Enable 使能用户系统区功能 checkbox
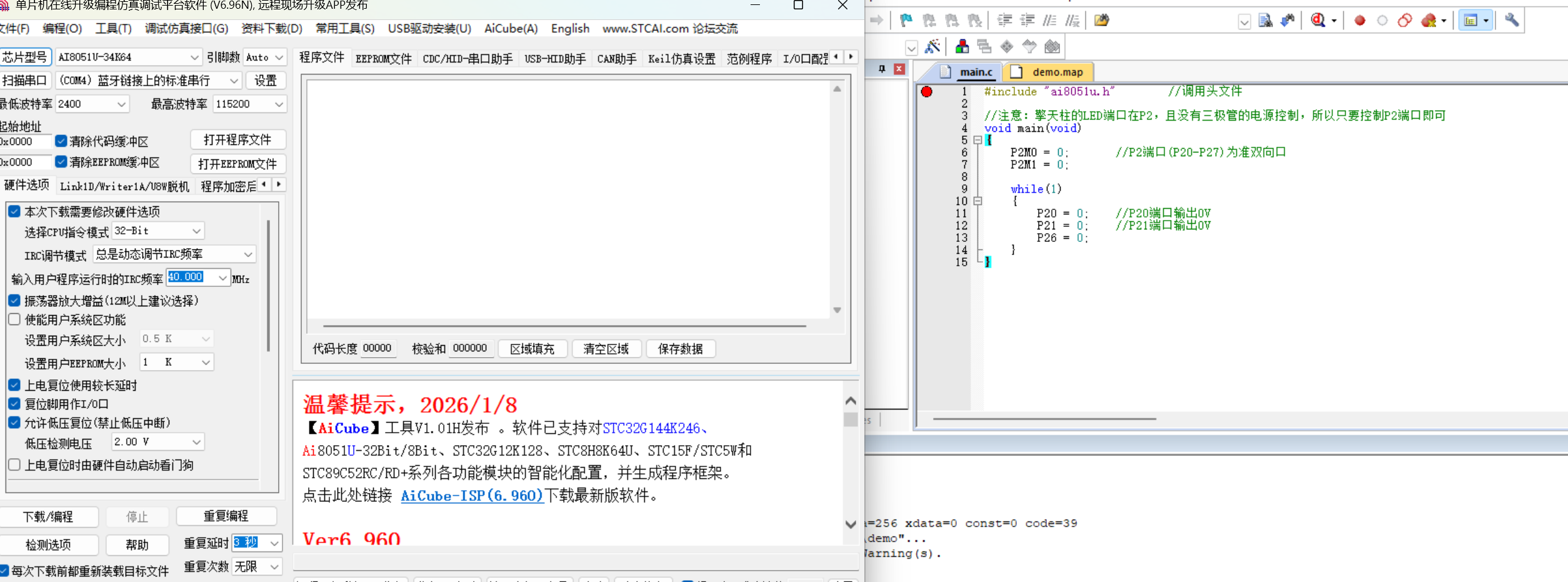 tap(14, 320)
